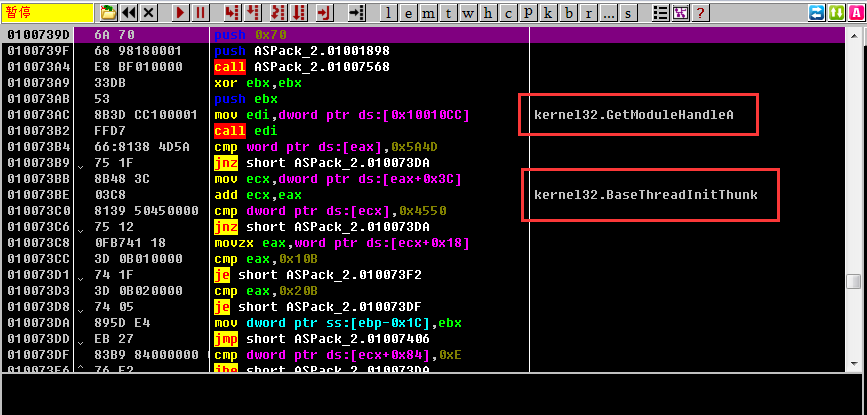
Task: Click the open file folder icon
Action: [x=109, y=13]
